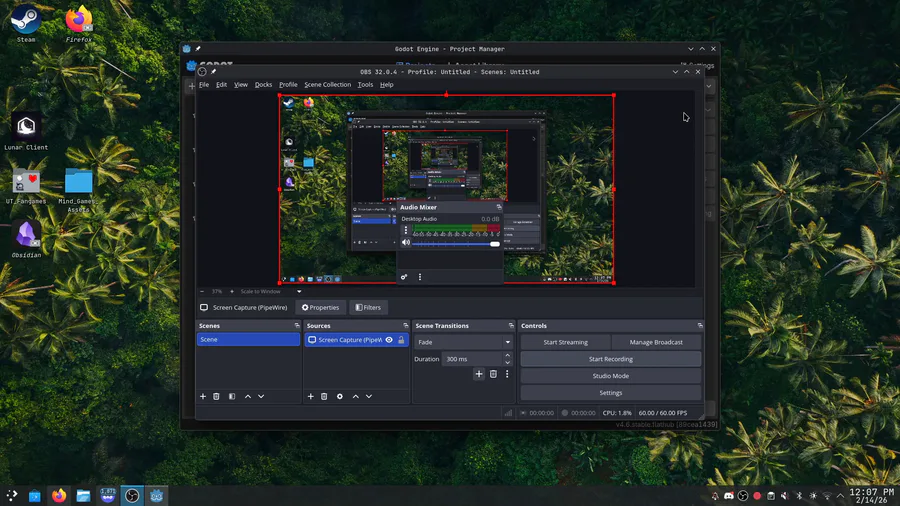
Task: Add a new scene with the plus icon
Action: pyautogui.click(x=203, y=396)
